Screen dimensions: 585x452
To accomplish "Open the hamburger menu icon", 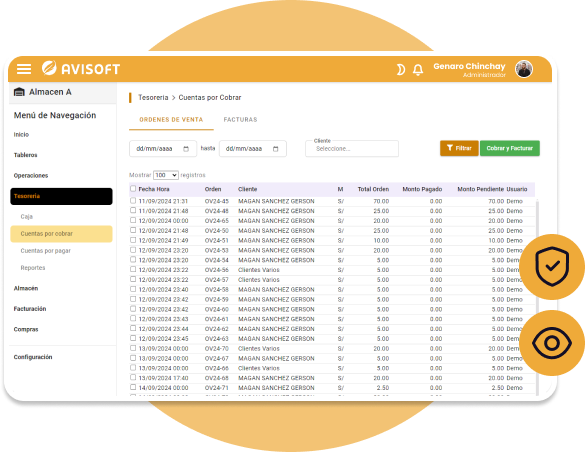I will pos(24,69).
